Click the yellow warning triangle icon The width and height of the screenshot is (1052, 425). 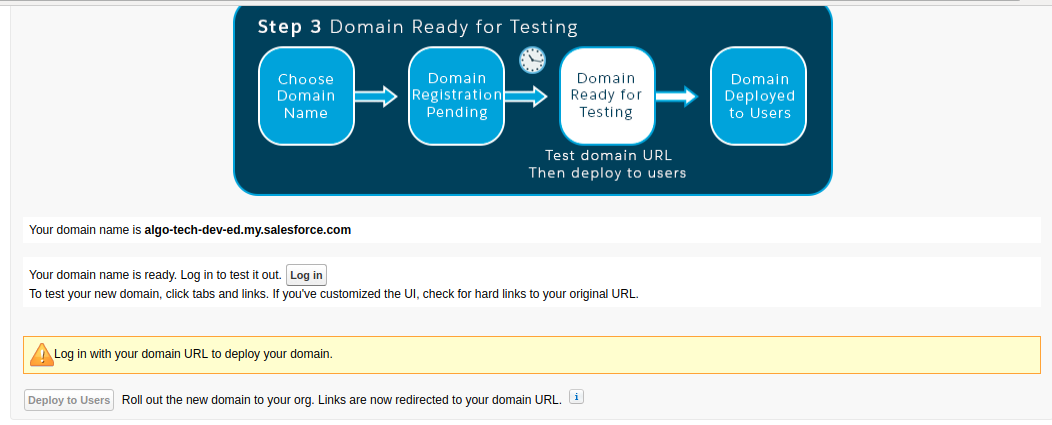pos(41,354)
